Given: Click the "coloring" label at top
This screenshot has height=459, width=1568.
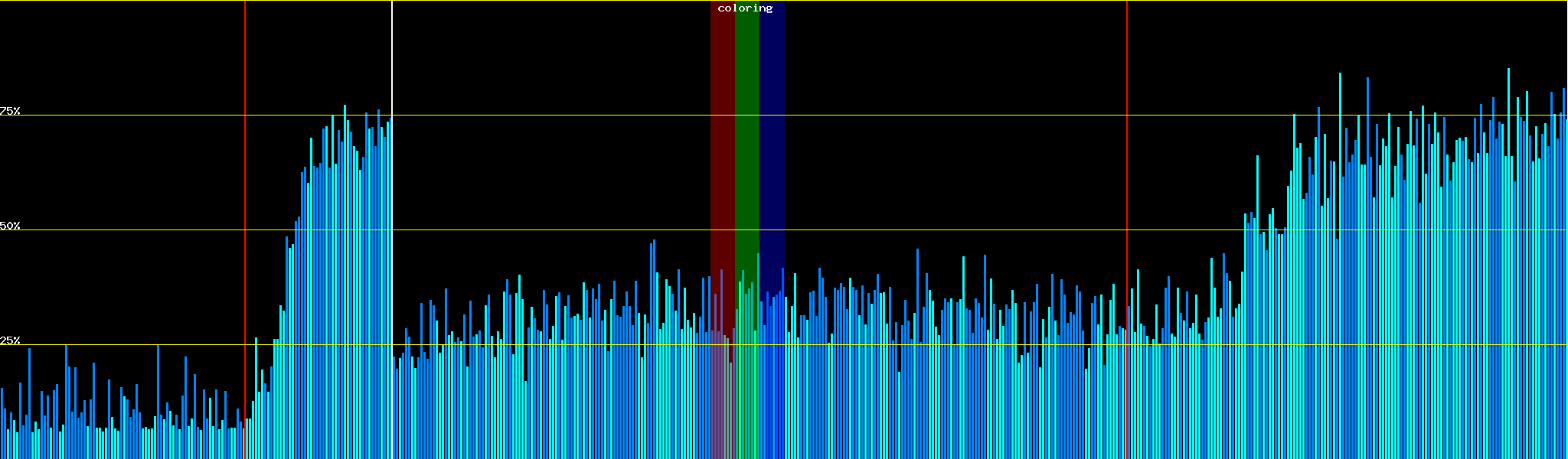Looking at the screenshot, I should pos(745,8).
